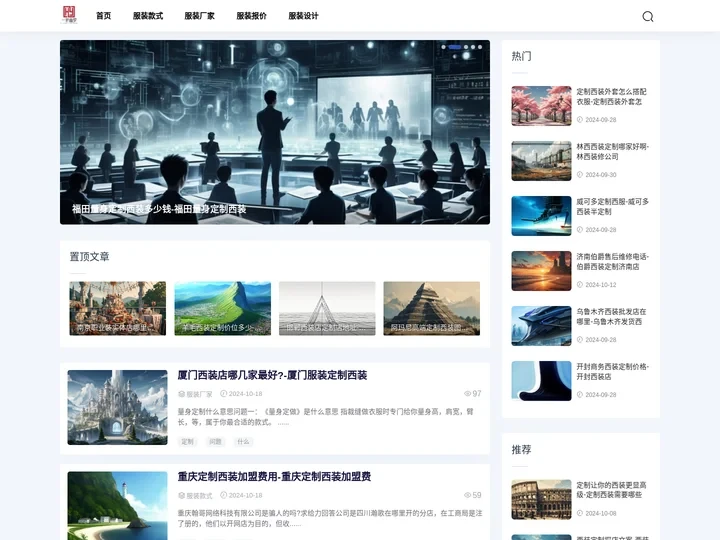
Task: Click the 问题 tag
Action: [x=215, y=442]
